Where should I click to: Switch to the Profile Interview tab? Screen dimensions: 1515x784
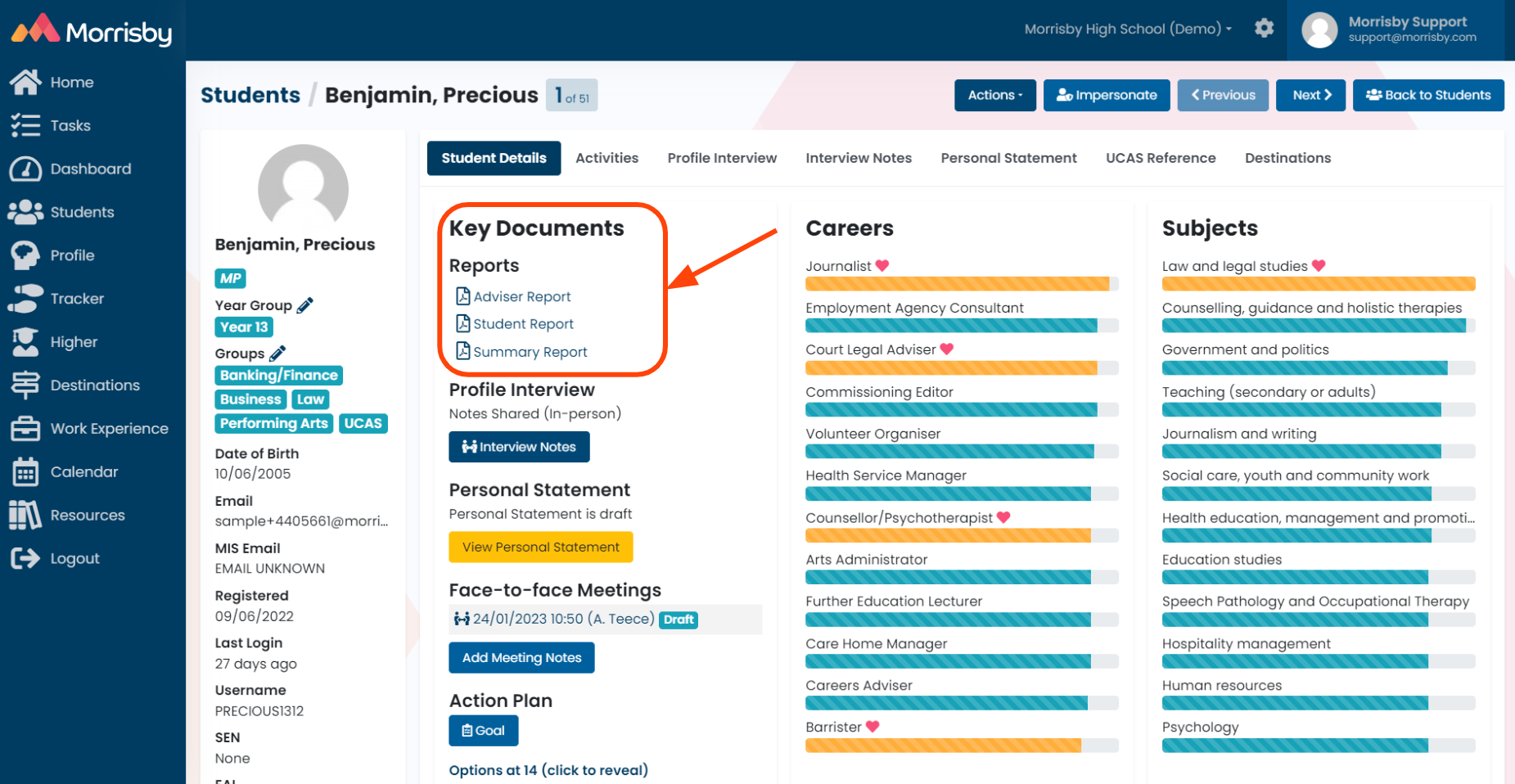pos(722,158)
